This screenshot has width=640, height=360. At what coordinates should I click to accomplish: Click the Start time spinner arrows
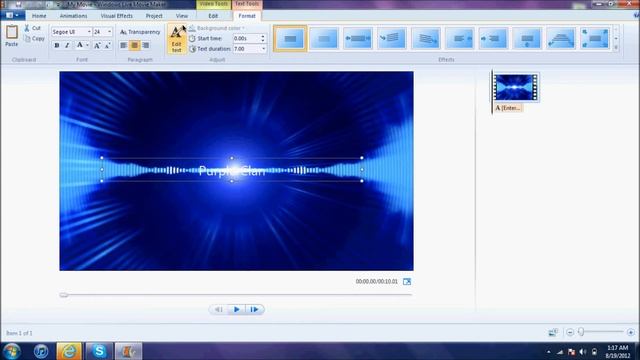pos(262,38)
